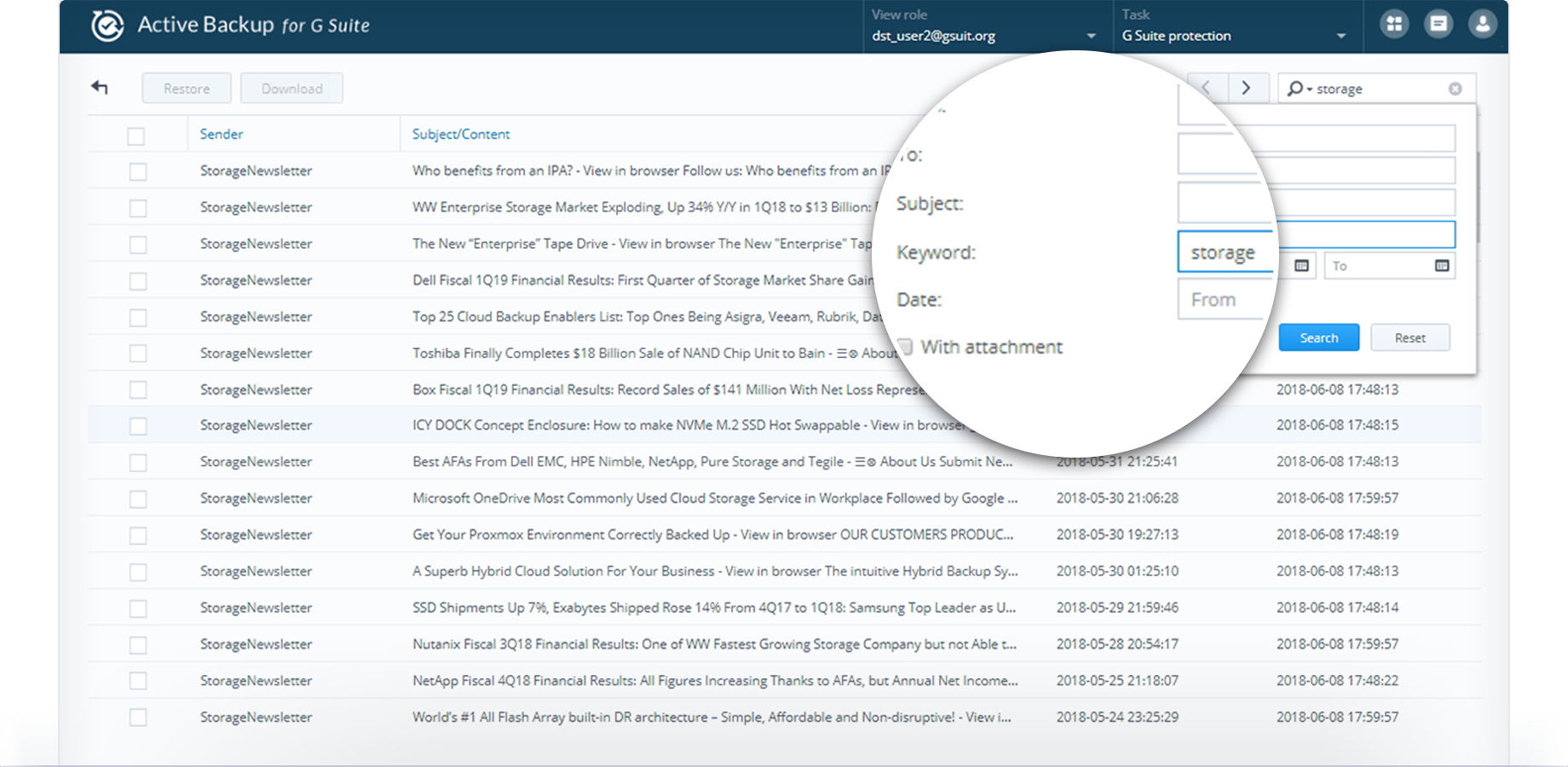Screen dimensions: 1568x767
Task: Check the 'Top 25 Cloud Backup Enablers' row
Action: coord(138,318)
